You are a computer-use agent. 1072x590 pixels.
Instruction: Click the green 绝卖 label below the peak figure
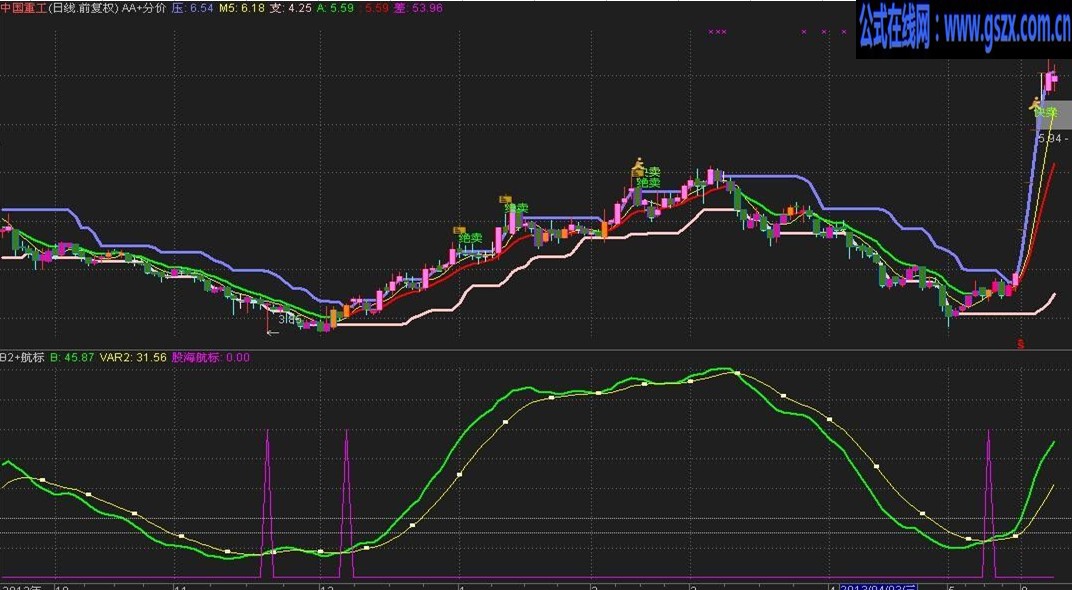(x=648, y=183)
